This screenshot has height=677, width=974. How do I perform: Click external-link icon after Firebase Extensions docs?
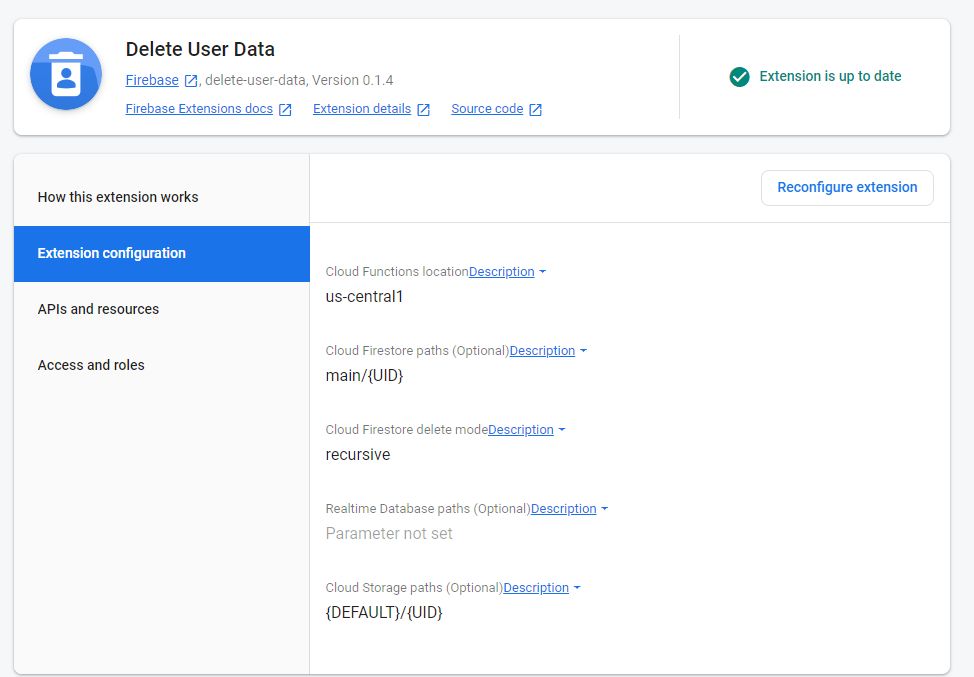click(x=285, y=110)
